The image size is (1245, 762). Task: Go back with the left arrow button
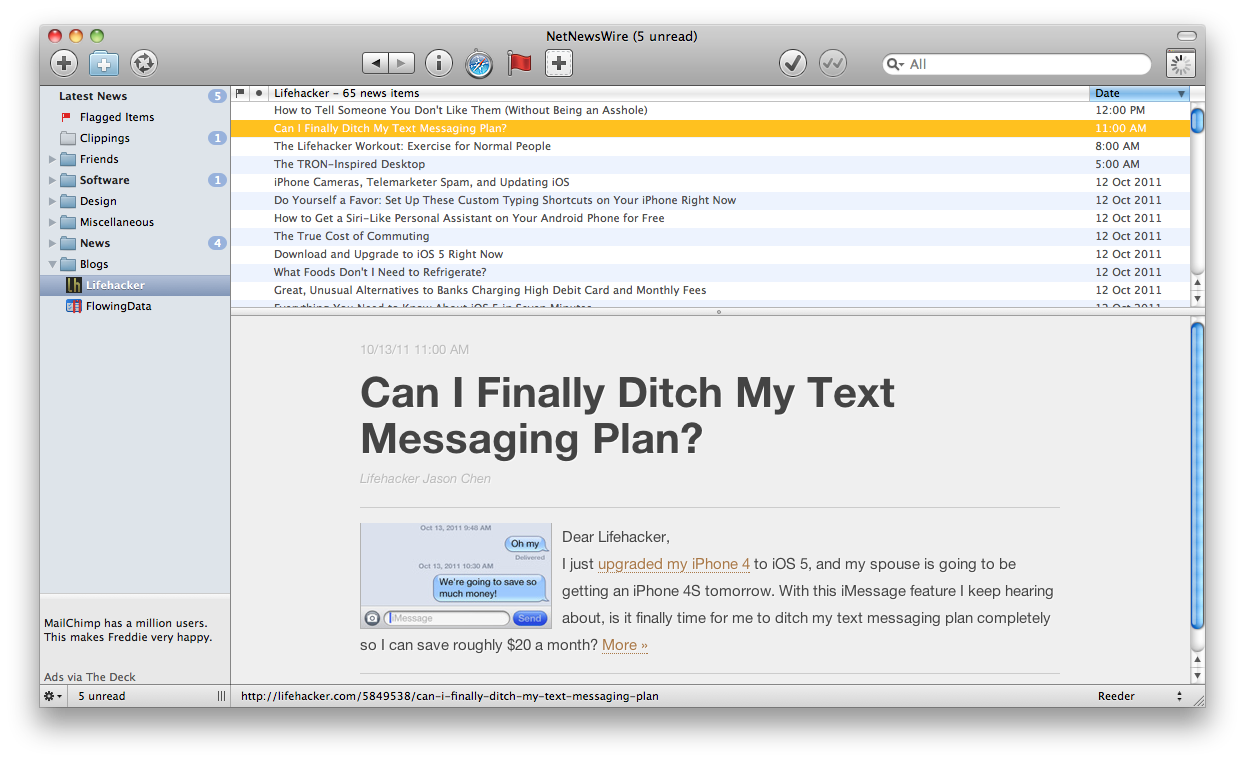click(x=375, y=64)
